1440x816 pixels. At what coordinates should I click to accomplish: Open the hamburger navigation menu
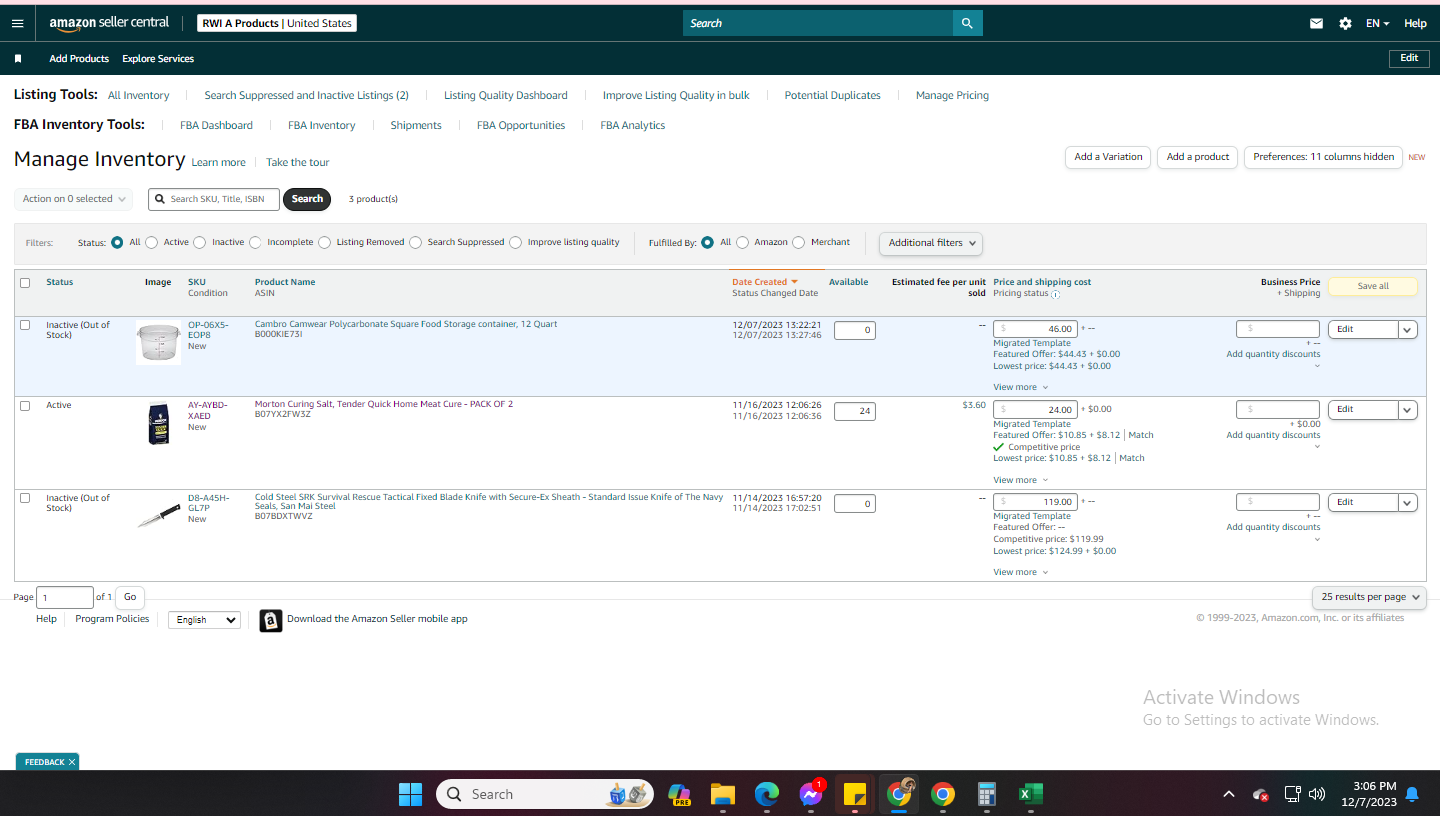(x=17, y=23)
